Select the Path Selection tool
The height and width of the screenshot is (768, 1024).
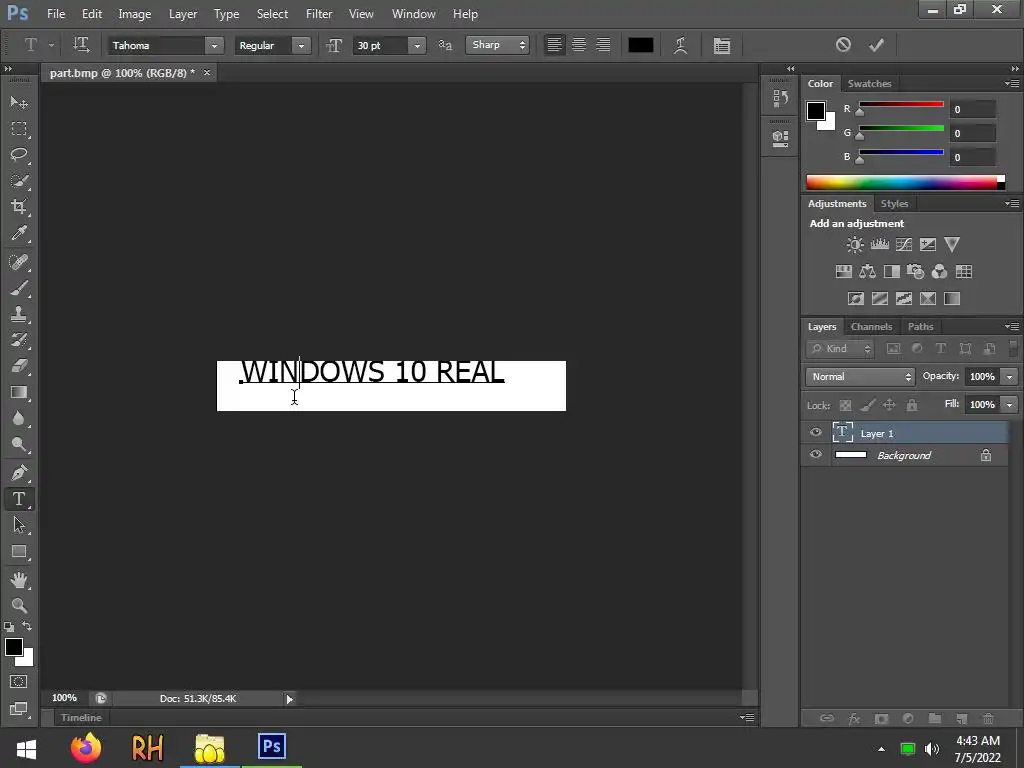pos(19,525)
